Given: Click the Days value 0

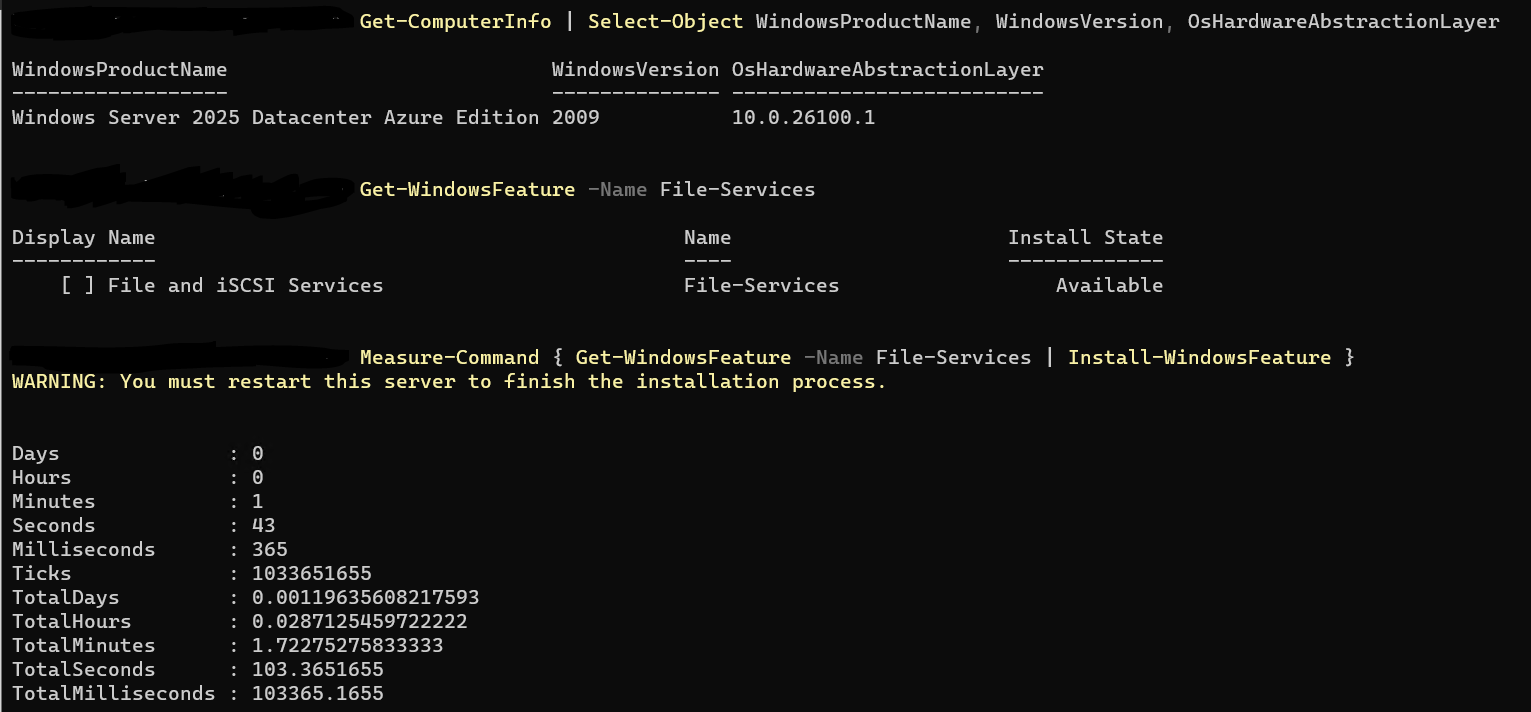Looking at the screenshot, I should 257,453.
